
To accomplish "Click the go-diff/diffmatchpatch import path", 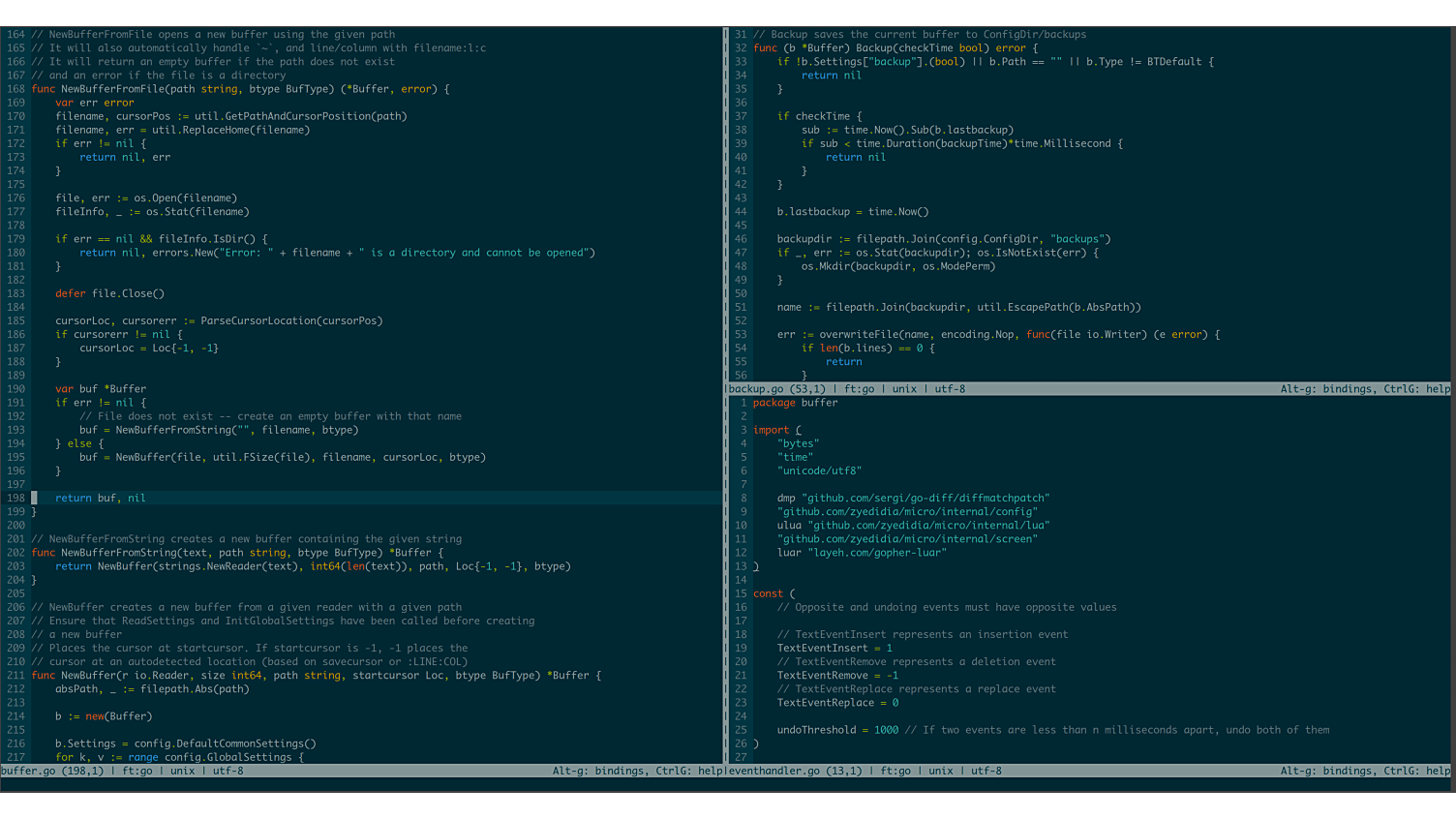I will 925,499.
